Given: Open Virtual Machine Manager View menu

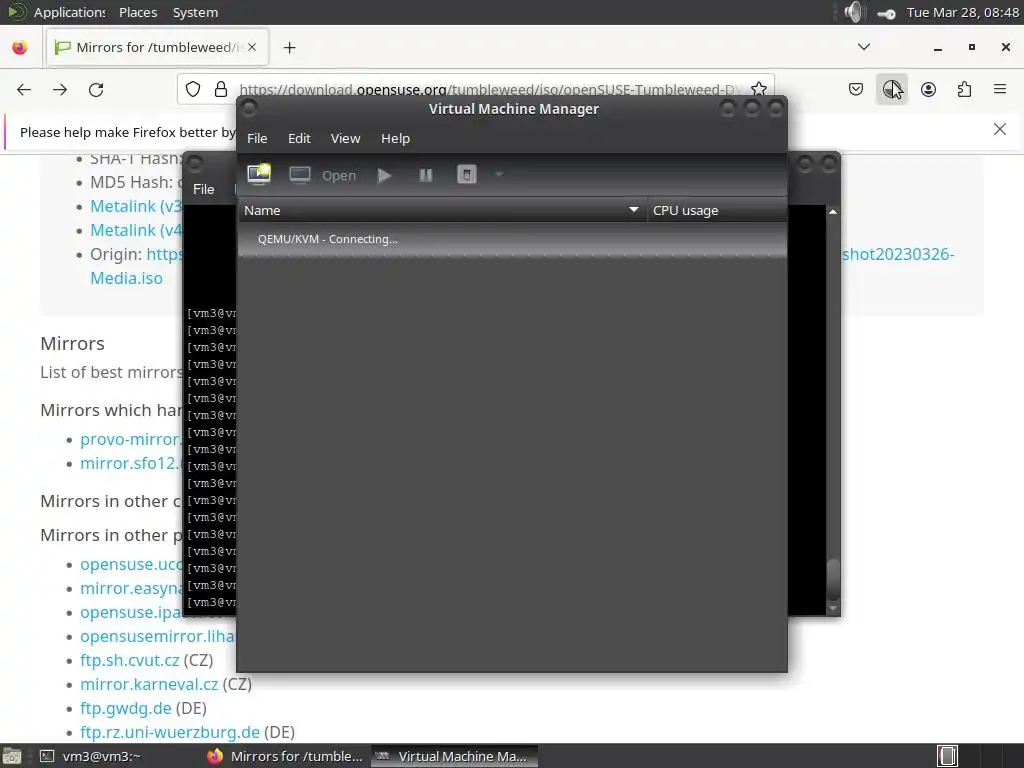Looking at the screenshot, I should [x=345, y=138].
